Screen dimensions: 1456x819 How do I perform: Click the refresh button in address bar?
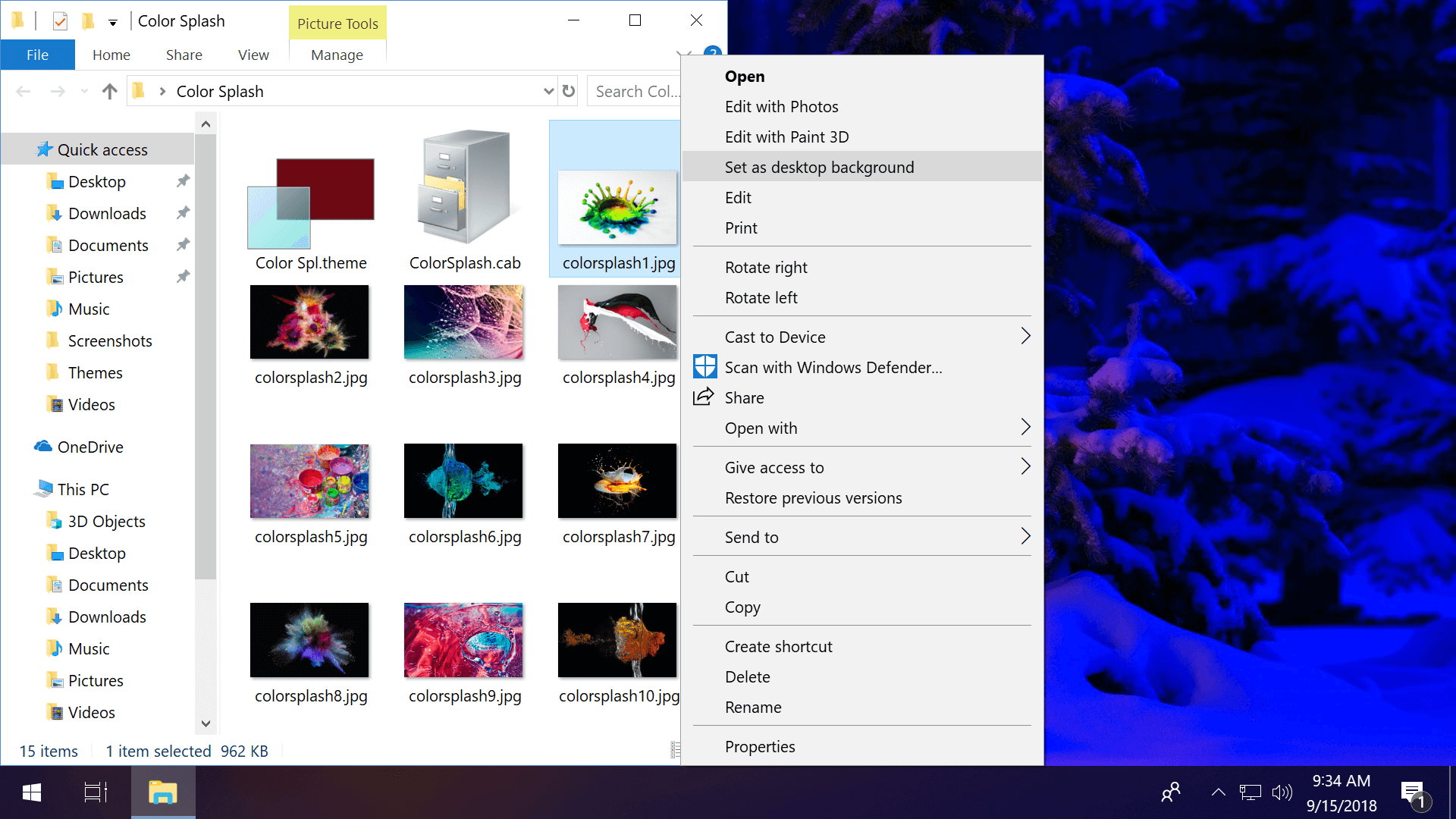pyautogui.click(x=568, y=91)
